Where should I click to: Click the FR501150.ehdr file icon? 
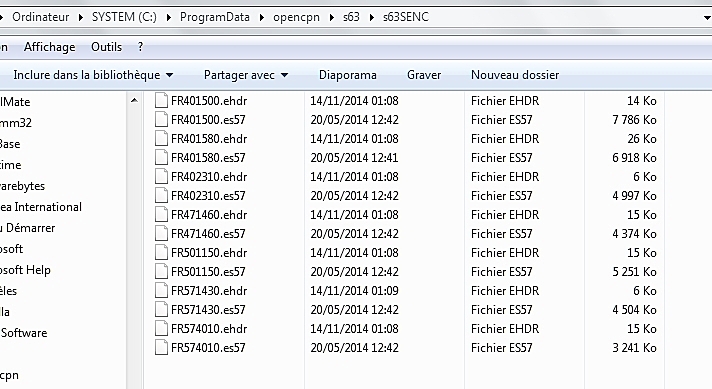pos(161,252)
